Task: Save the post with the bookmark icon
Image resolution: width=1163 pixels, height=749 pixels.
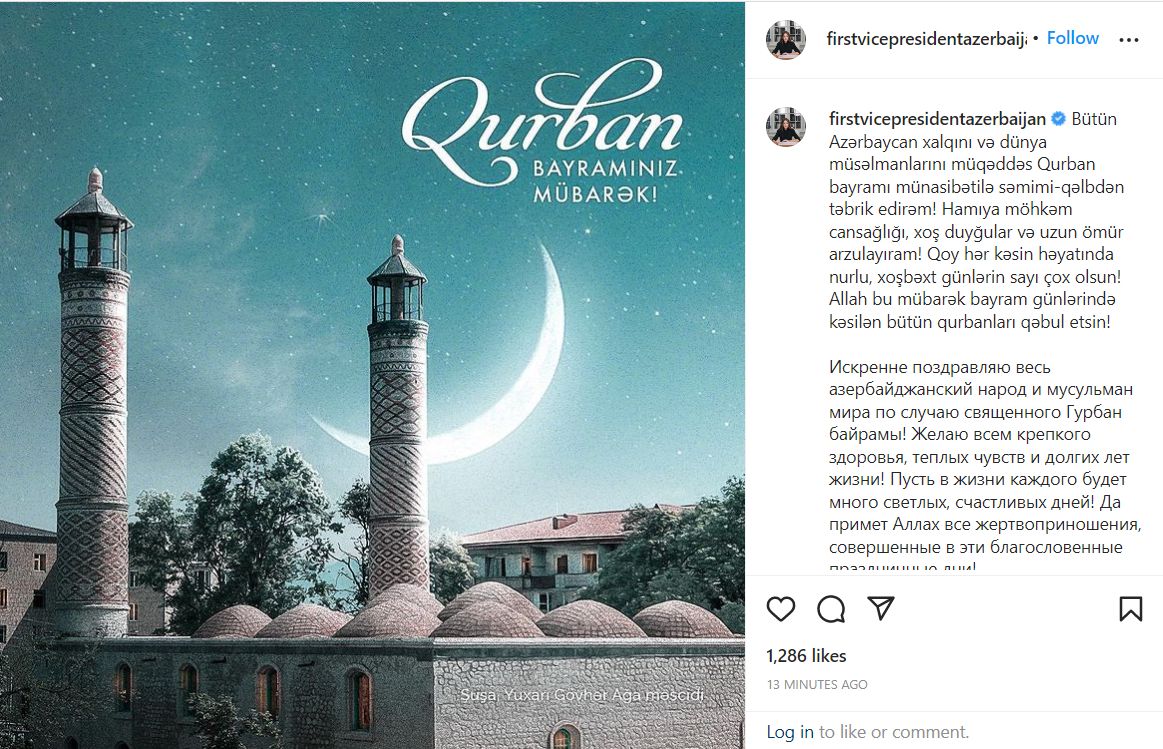Action: (x=1130, y=609)
